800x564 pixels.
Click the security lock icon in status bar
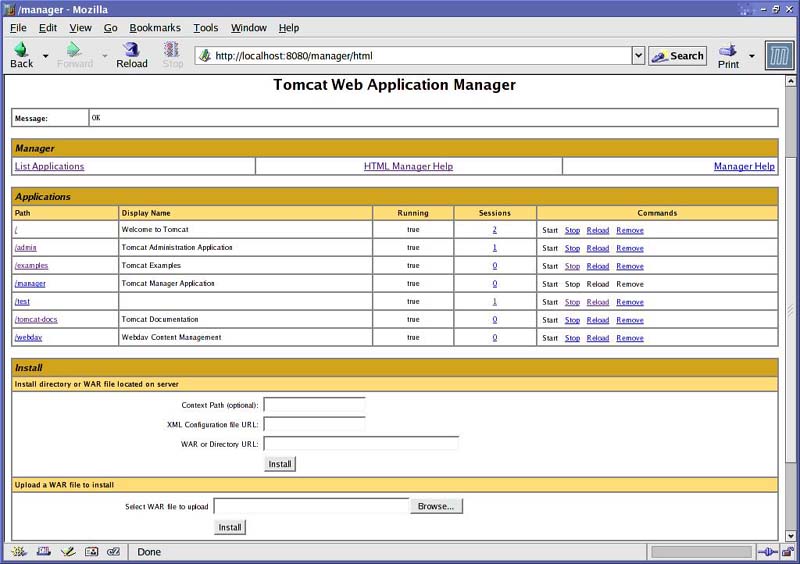pyautogui.click(x=788, y=551)
